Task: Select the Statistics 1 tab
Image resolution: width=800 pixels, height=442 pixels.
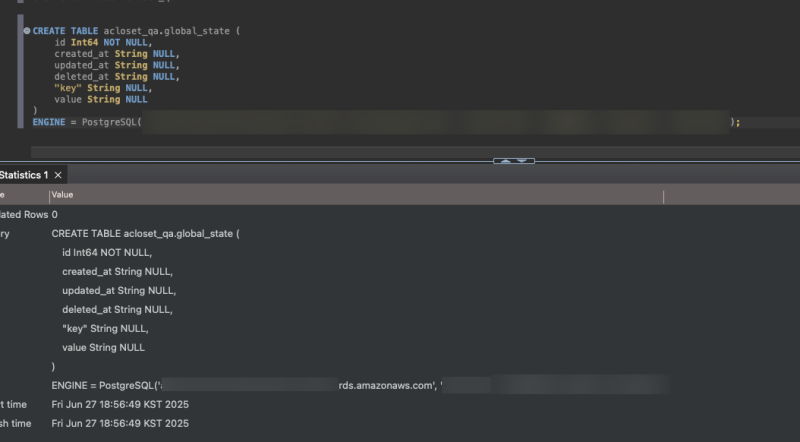Action: point(22,175)
